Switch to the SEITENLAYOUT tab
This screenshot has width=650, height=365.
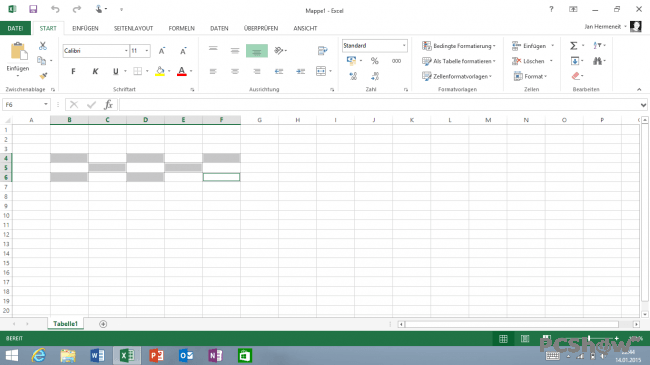(133, 28)
